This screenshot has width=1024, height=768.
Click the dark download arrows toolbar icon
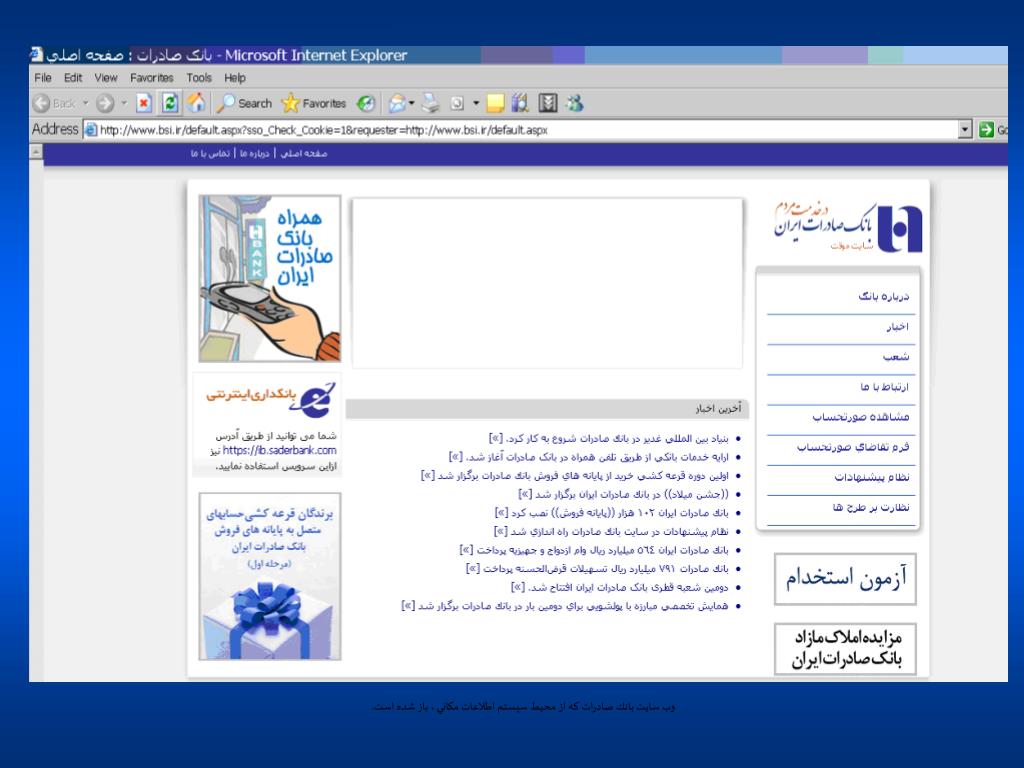click(x=547, y=103)
